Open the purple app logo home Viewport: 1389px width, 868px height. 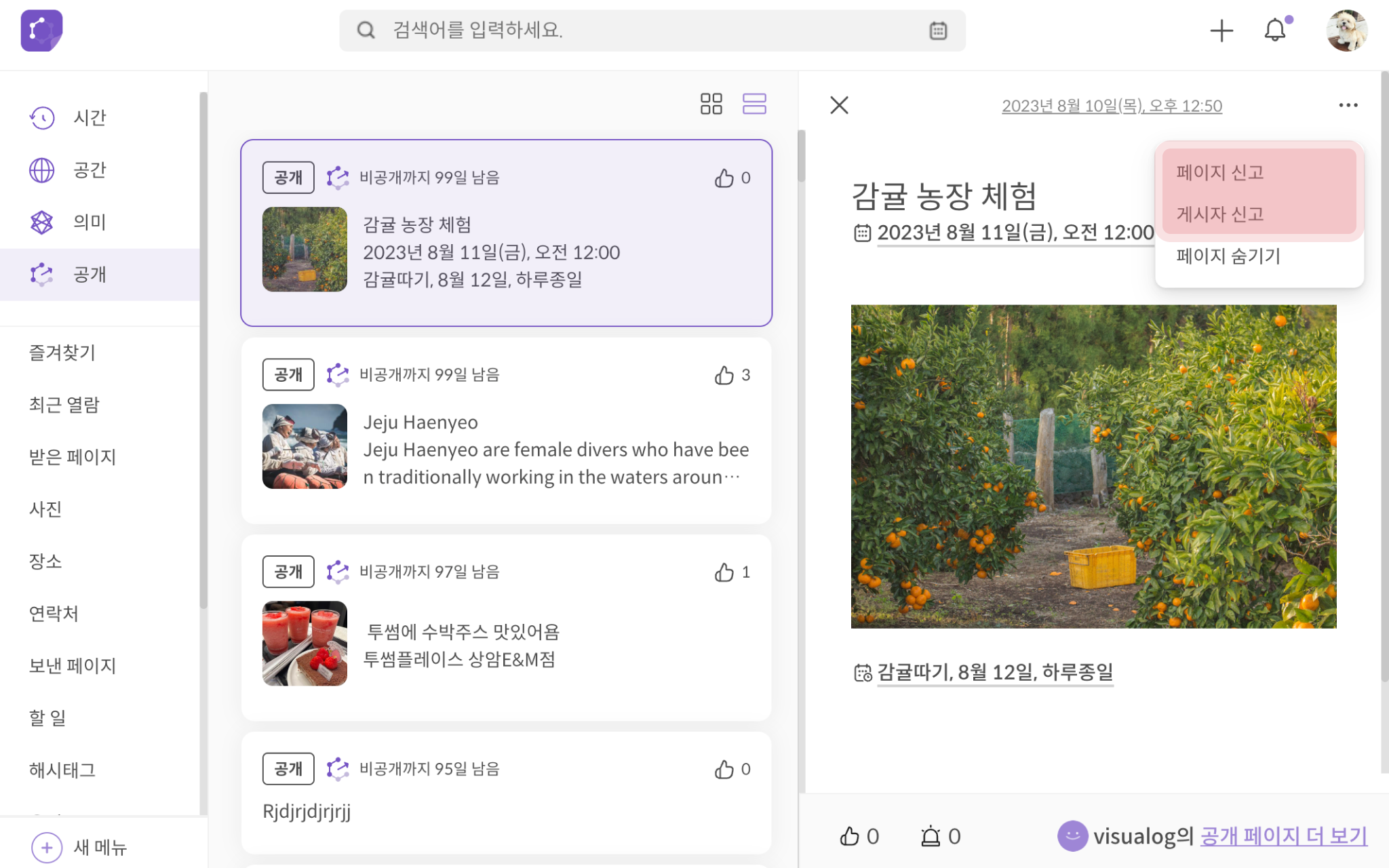41,31
